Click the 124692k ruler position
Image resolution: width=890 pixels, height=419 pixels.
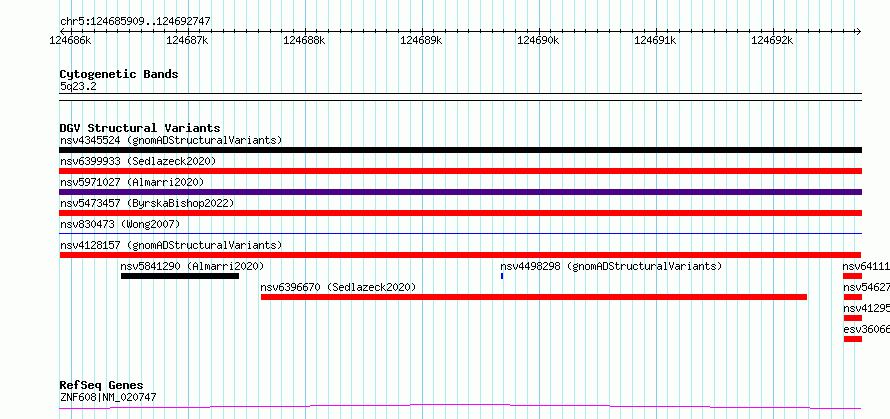773,40
